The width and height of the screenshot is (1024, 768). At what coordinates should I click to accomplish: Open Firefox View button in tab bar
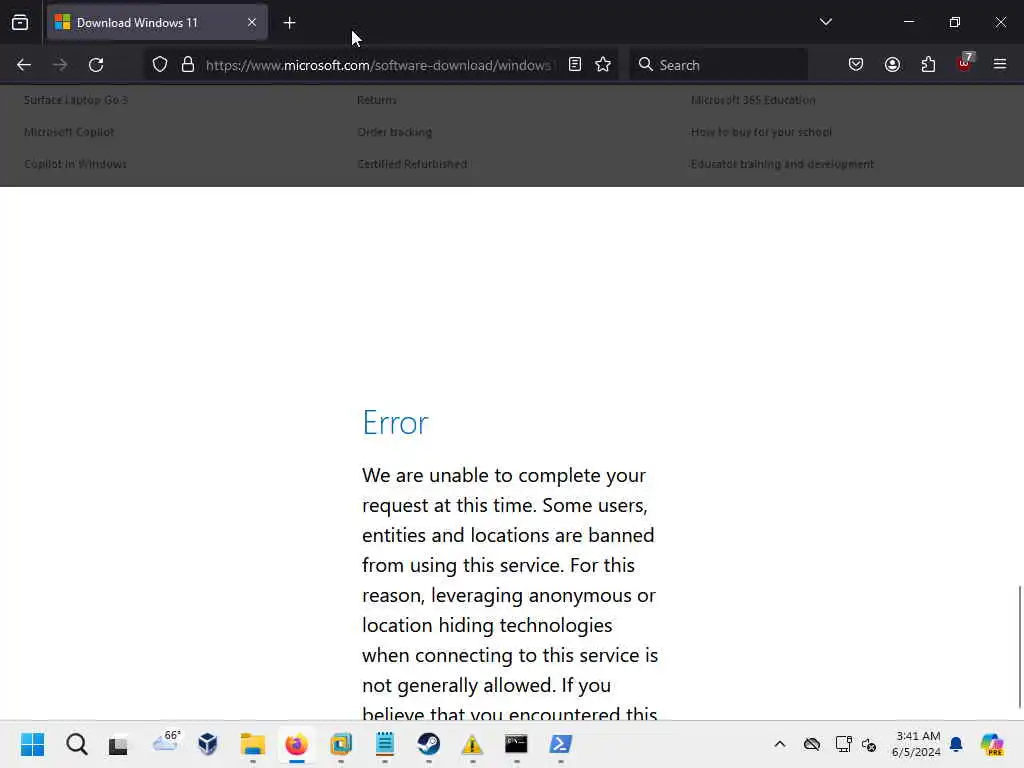[20, 23]
